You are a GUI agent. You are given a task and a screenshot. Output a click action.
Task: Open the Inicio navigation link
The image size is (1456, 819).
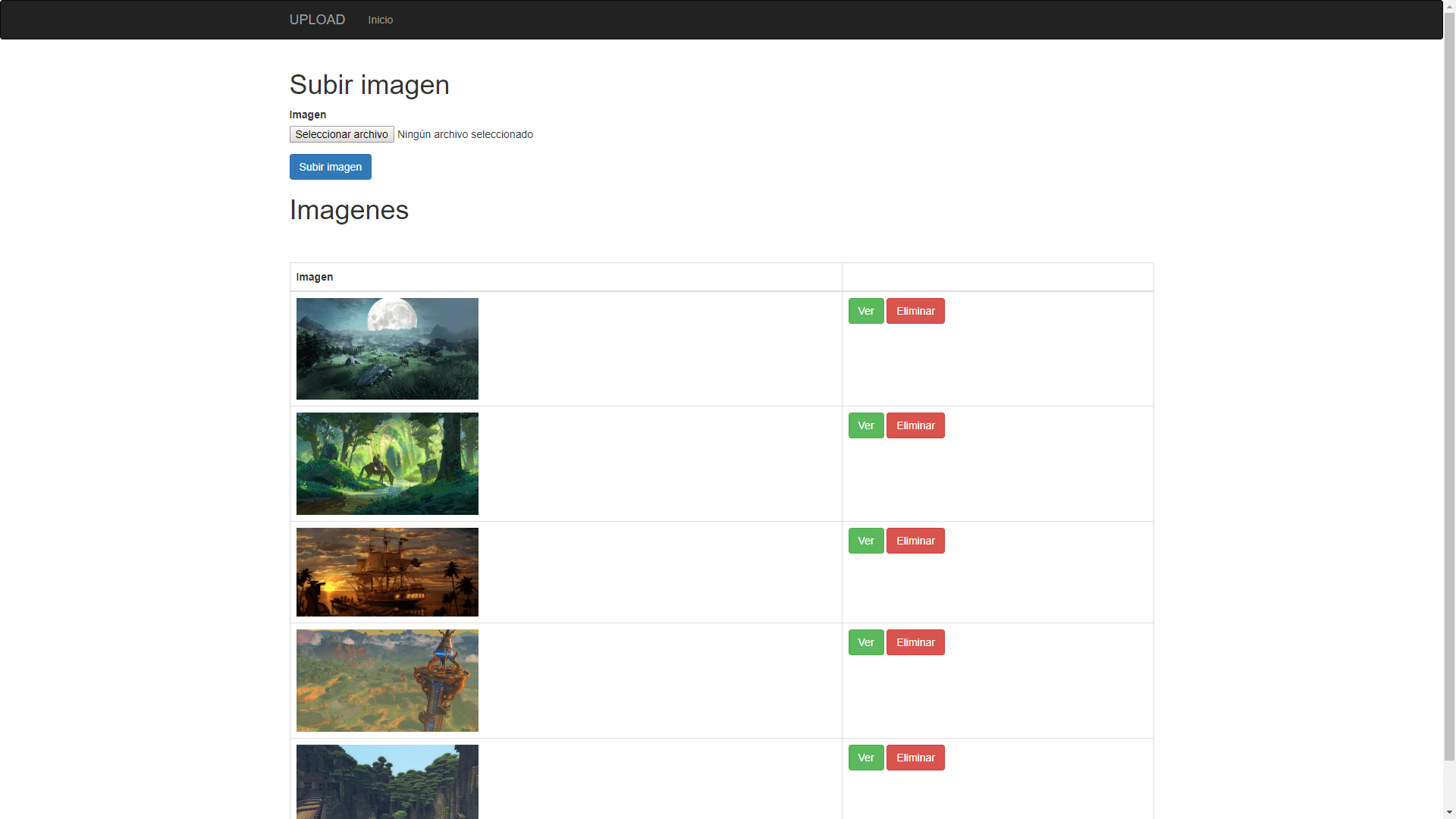(x=380, y=20)
